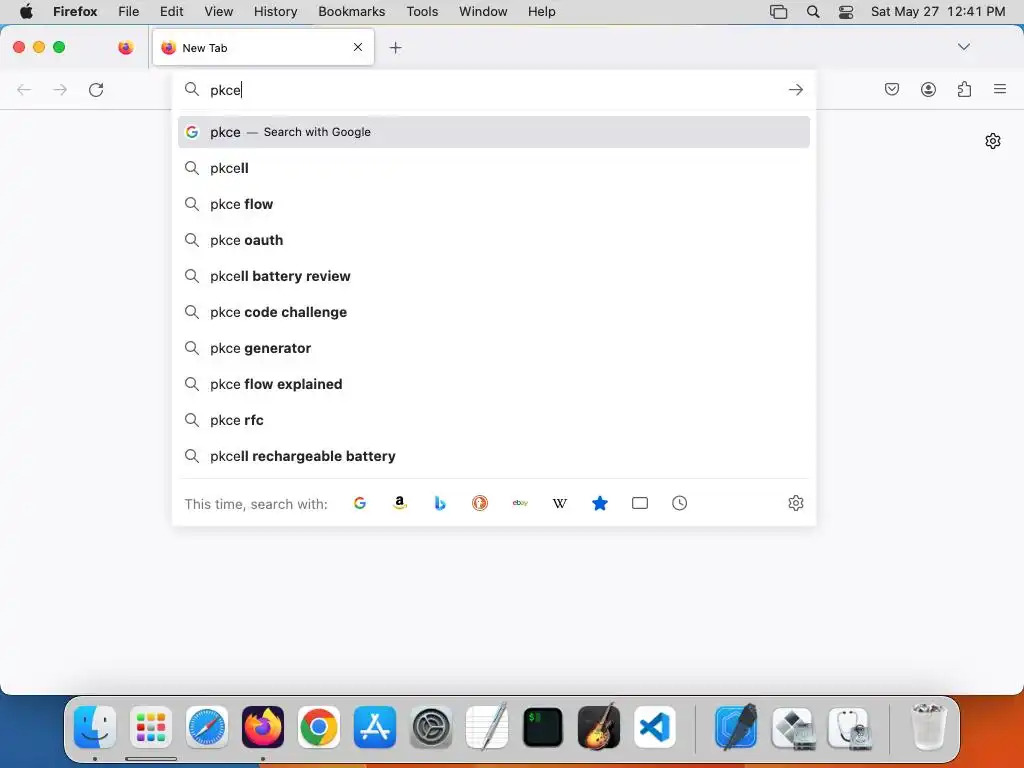The height and width of the screenshot is (768, 1024).
Task: Choose the pkce oauth suggestion
Action: pos(494,240)
